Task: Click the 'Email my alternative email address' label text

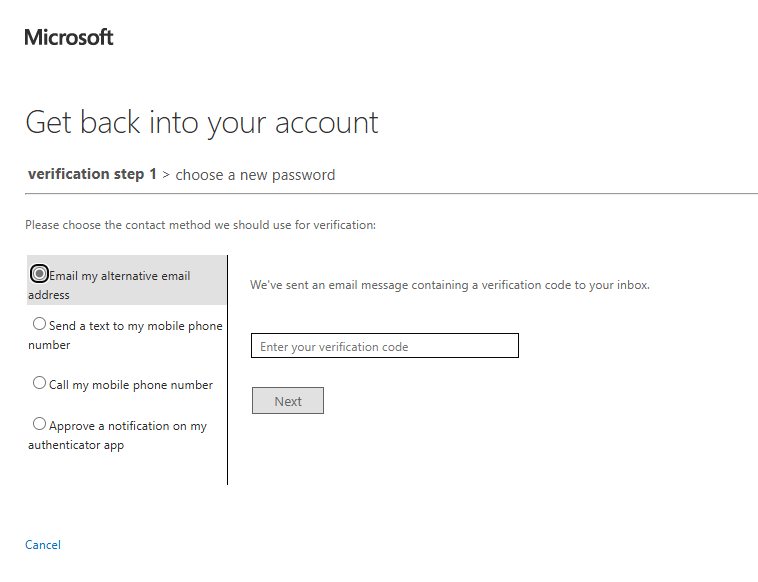Action: point(119,276)
